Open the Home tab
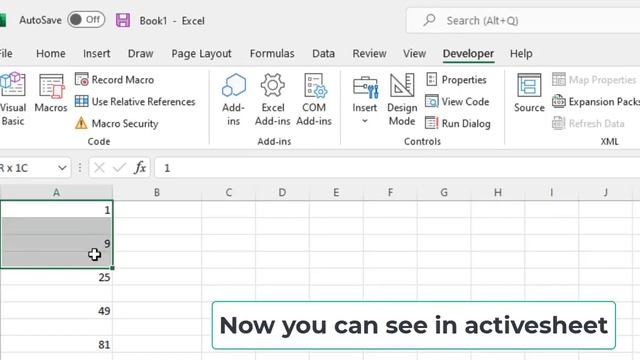This screenshot has width=640, height=360. point(51,53)
